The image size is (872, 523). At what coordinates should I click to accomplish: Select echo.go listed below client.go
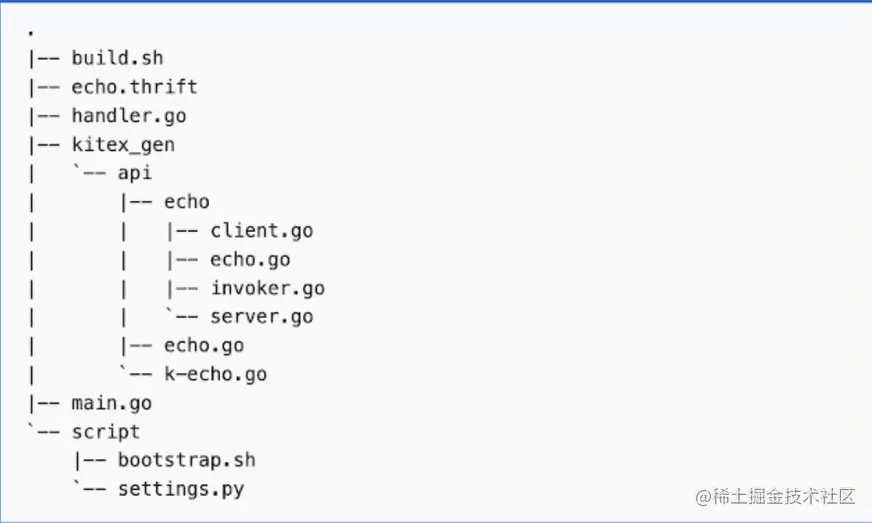pos(250,260)
